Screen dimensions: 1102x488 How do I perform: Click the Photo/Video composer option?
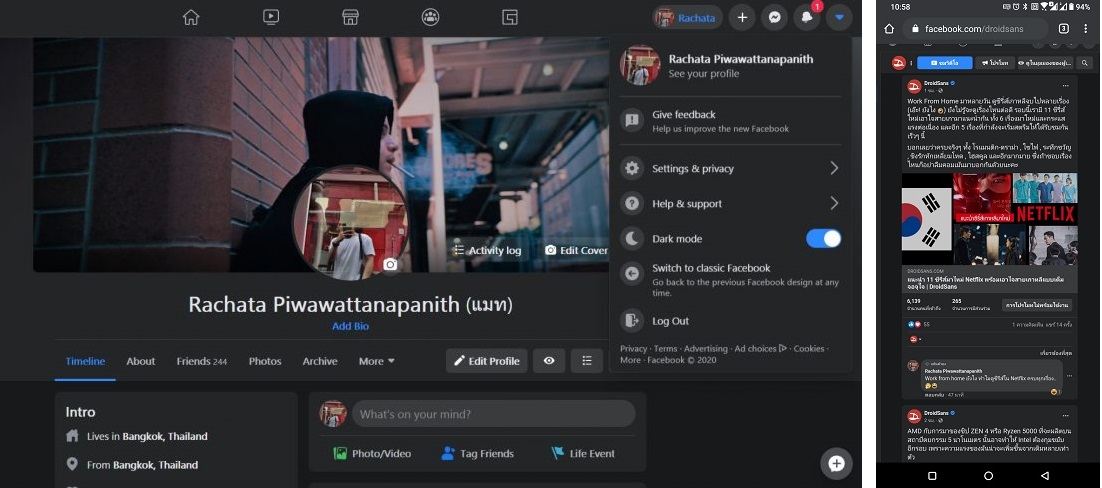372,454
